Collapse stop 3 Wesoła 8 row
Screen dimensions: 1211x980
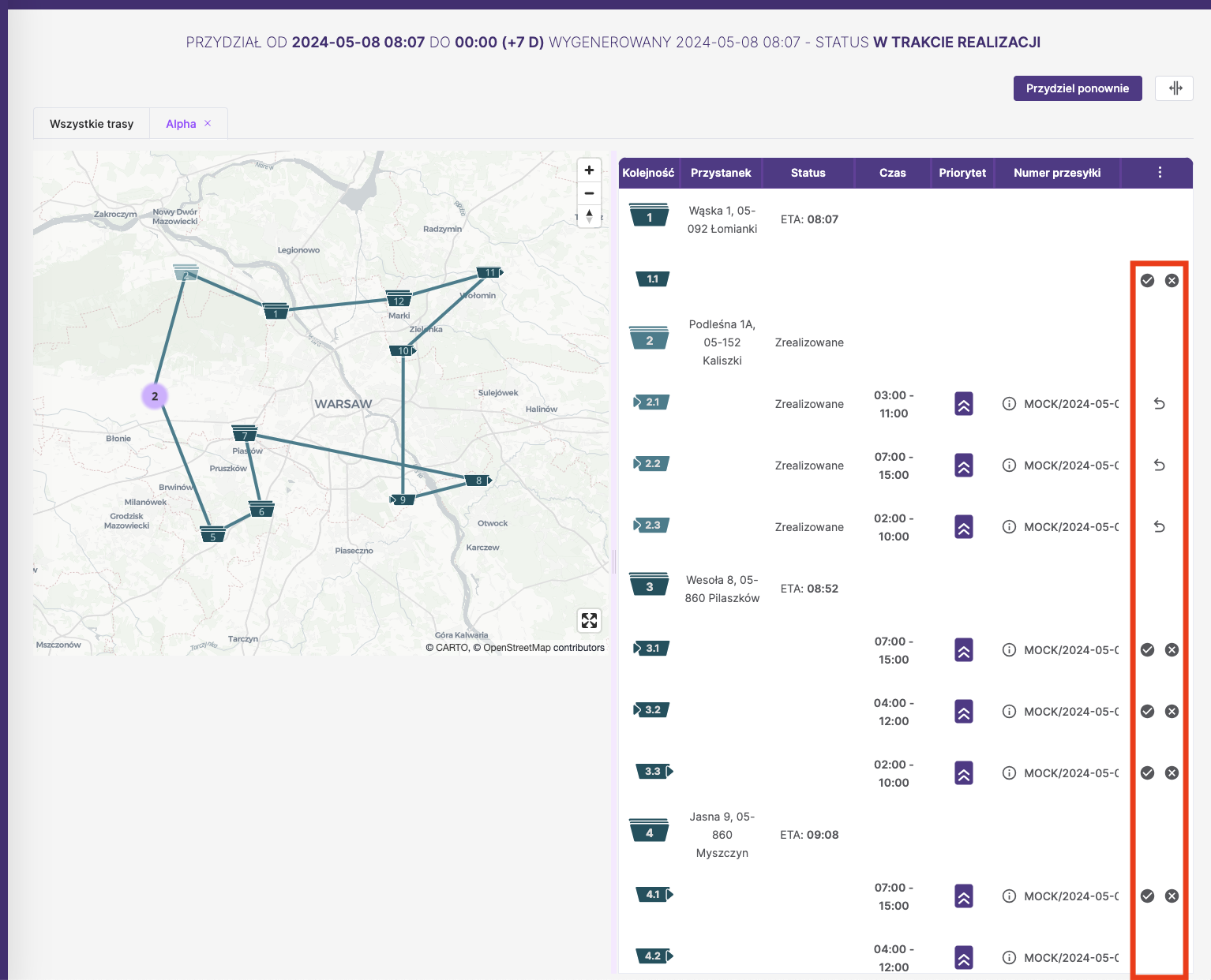tap(649, 585)
